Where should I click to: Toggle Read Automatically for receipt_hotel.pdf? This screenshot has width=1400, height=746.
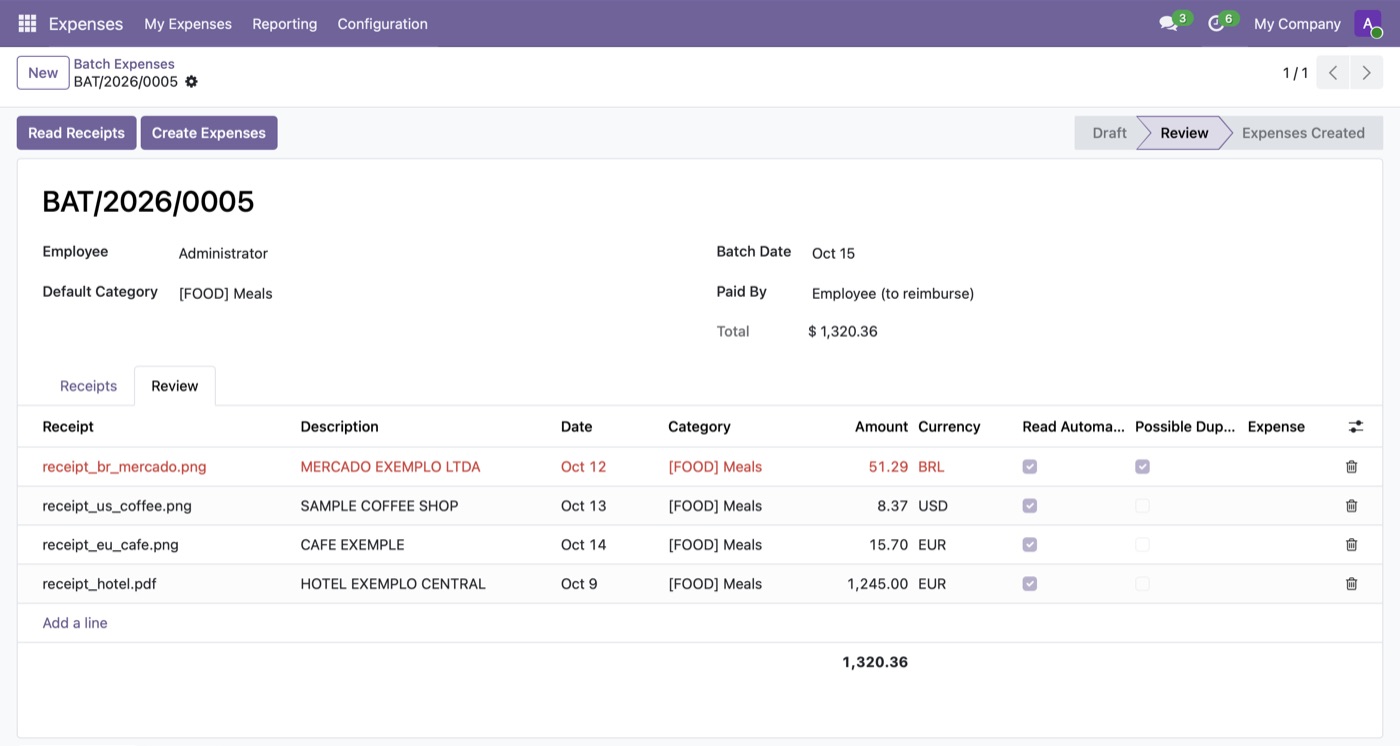(x=1030, y=584)
